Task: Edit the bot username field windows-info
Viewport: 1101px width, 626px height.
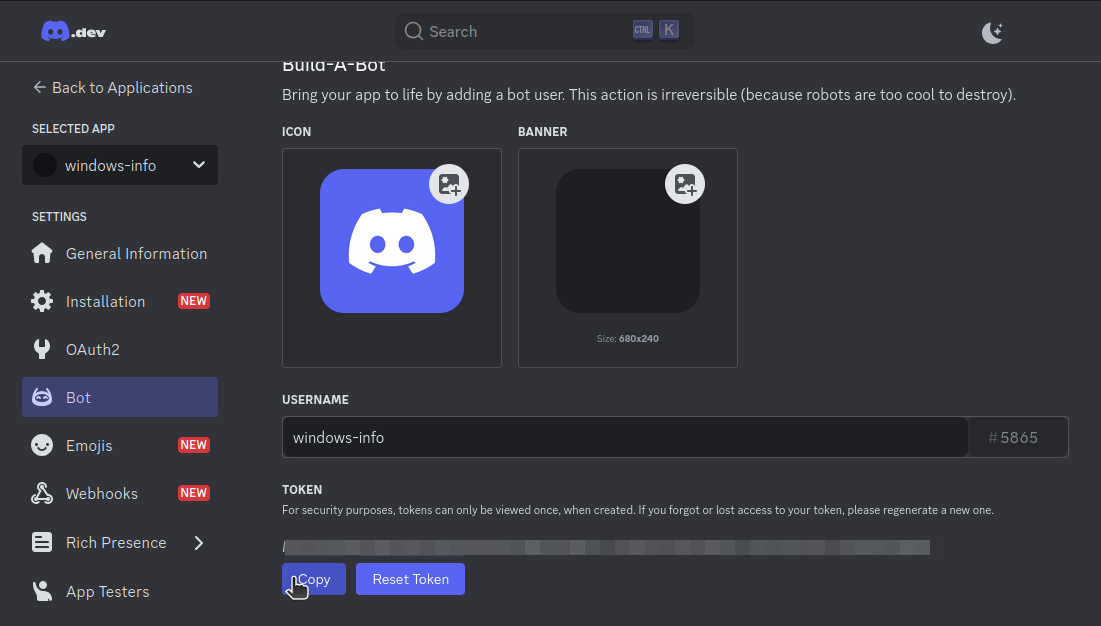Action: pyautogui.click(x=625, y=437)
